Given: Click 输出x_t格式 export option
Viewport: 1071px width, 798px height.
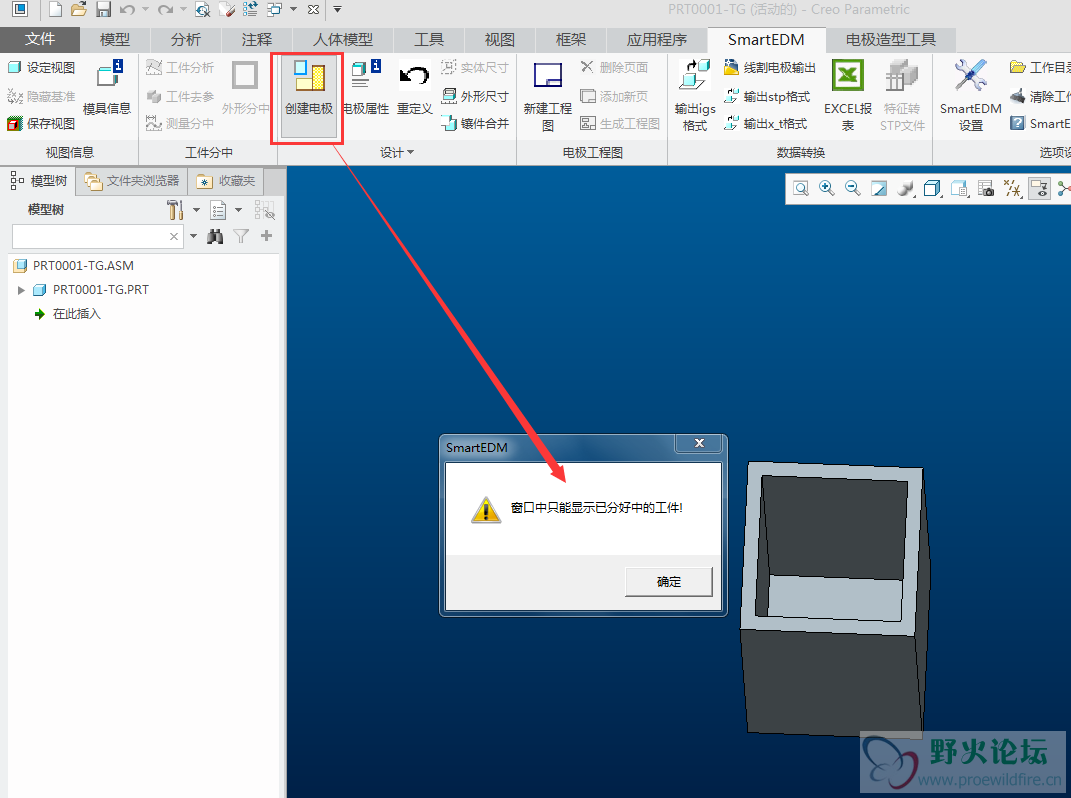Looking at the screenshot, I should pos(766,124).
